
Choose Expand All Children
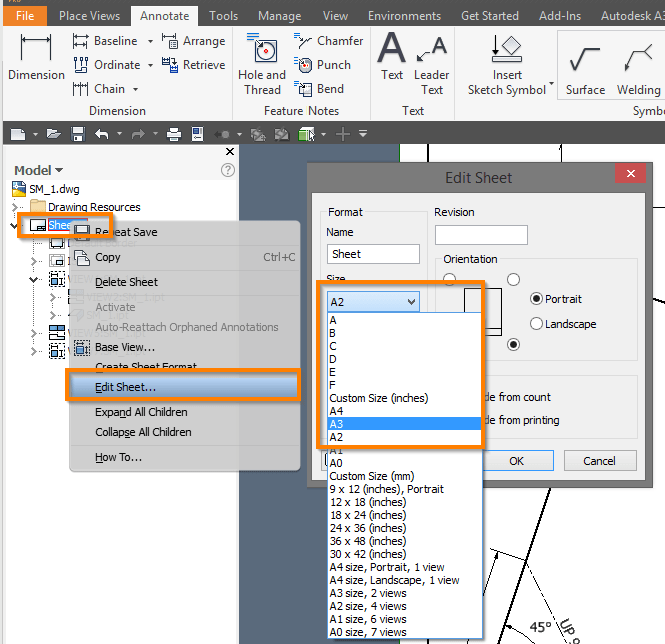185,412
